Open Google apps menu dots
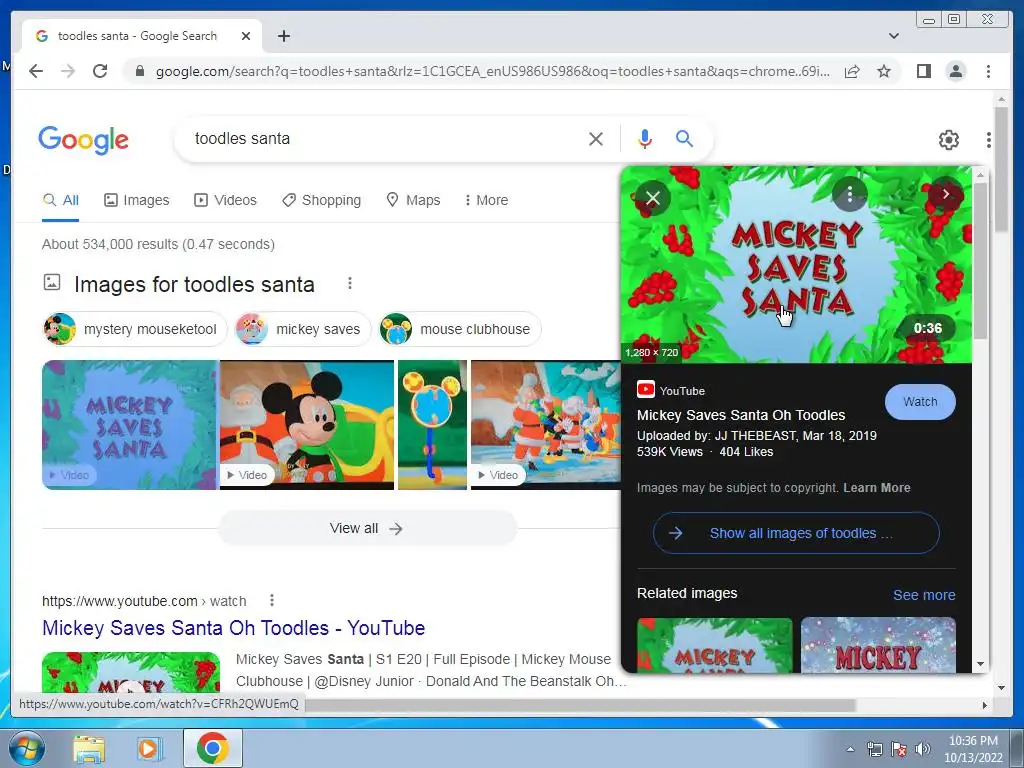The width and height of the screenshot is (1024, 768). point(989,139)
